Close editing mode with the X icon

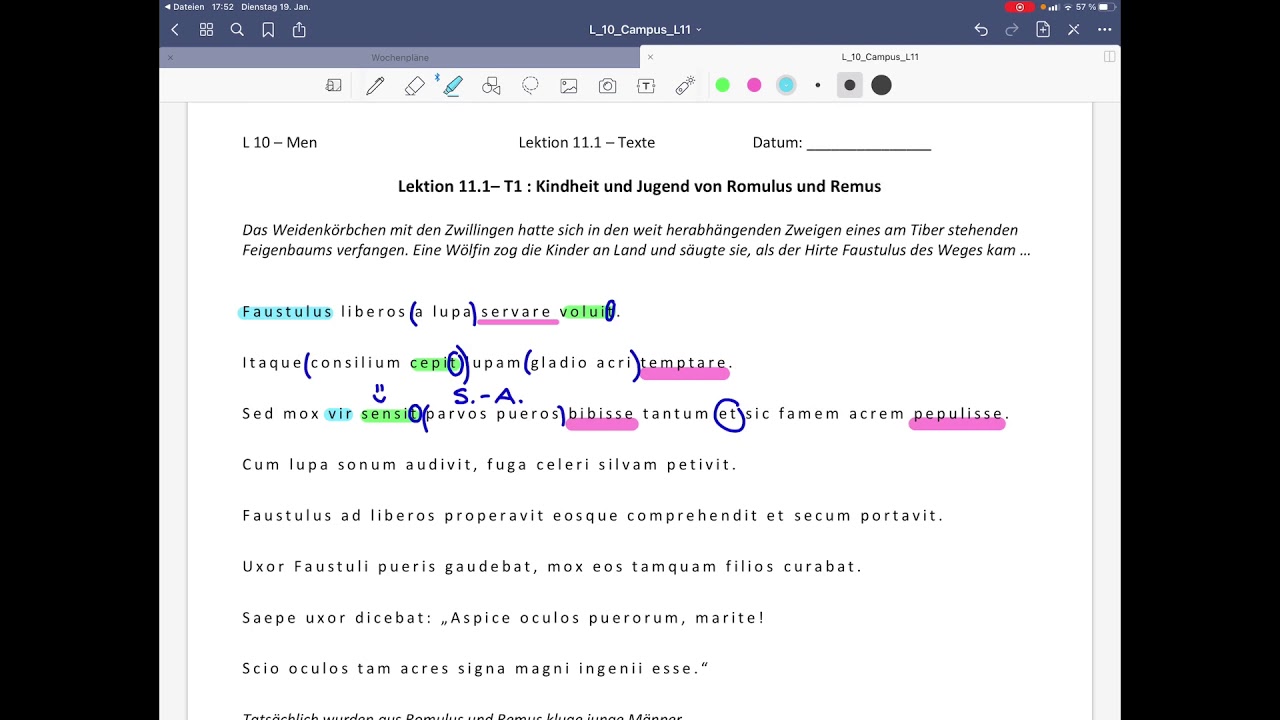coord(1074,30)
